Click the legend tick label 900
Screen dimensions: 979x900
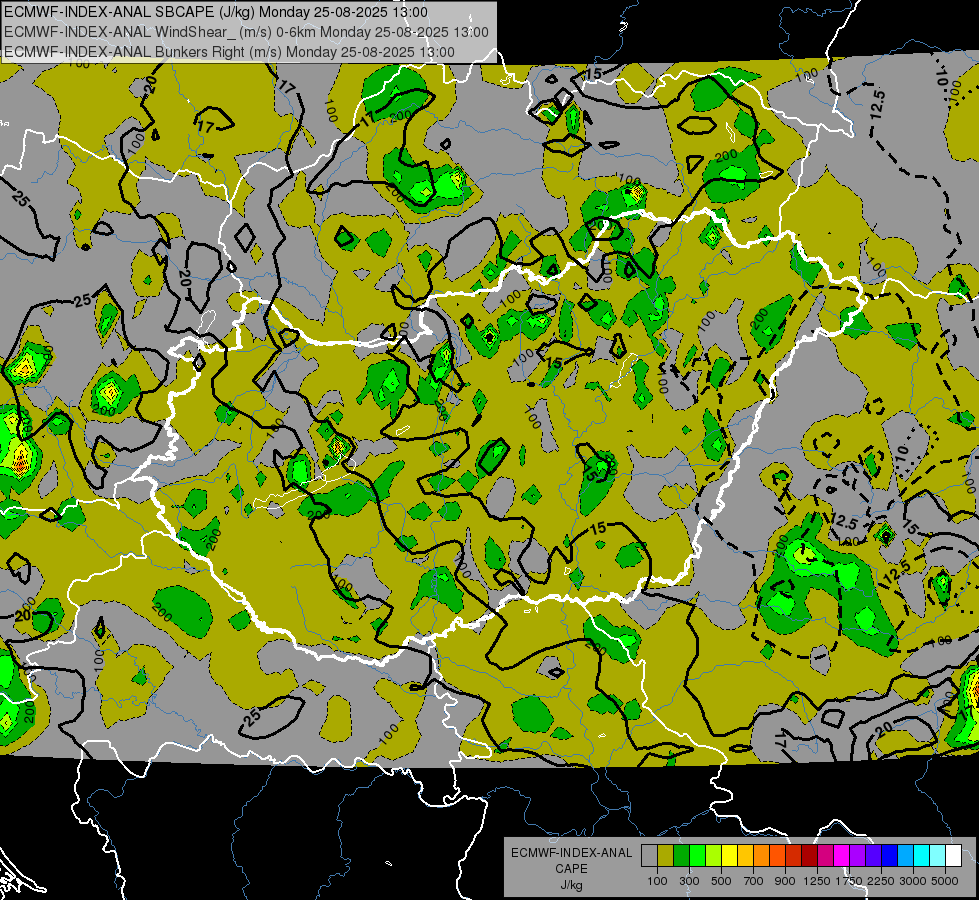coord(785,881)
